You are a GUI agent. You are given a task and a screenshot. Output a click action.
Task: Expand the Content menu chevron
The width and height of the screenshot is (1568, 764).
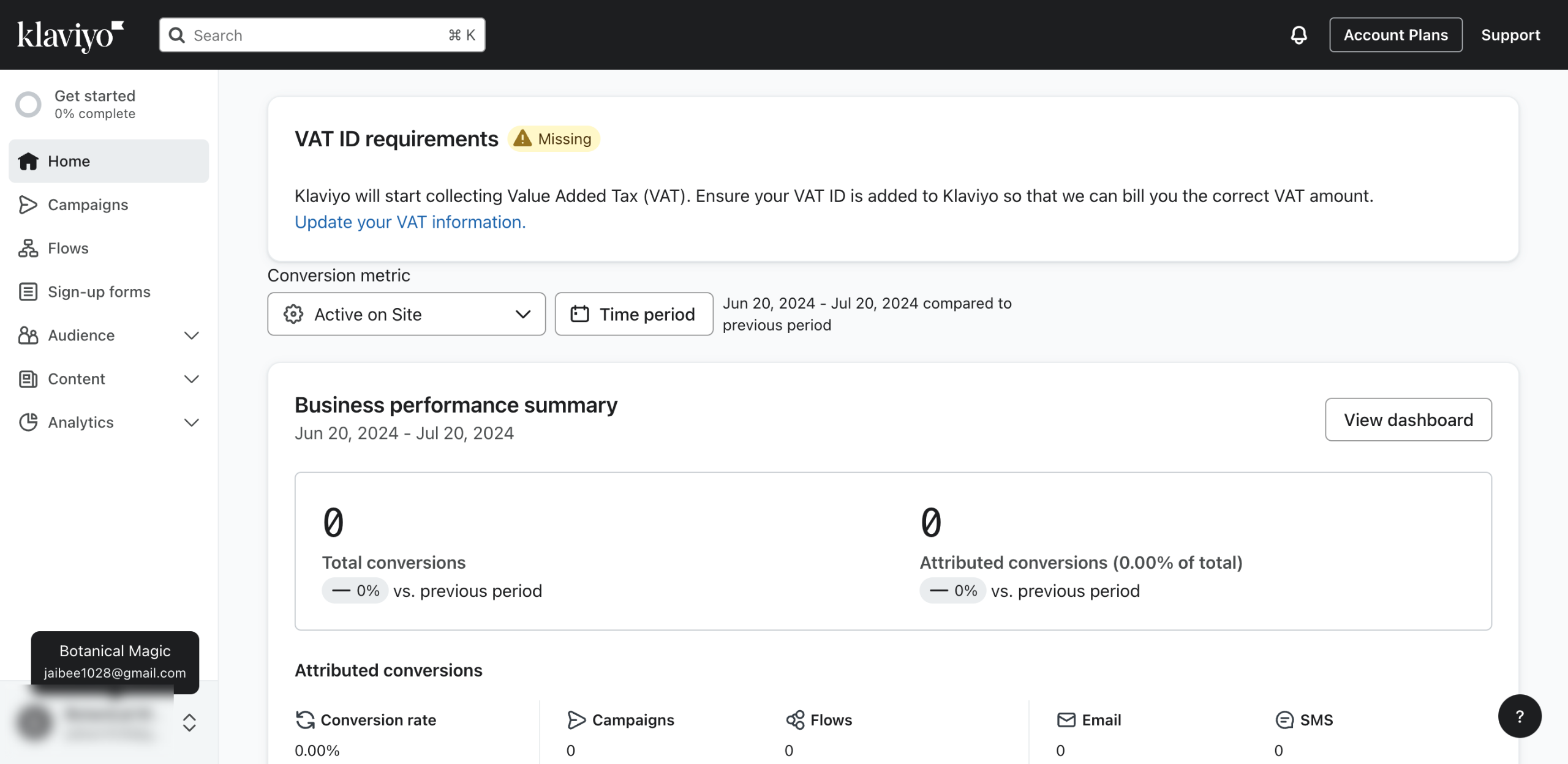191,379
